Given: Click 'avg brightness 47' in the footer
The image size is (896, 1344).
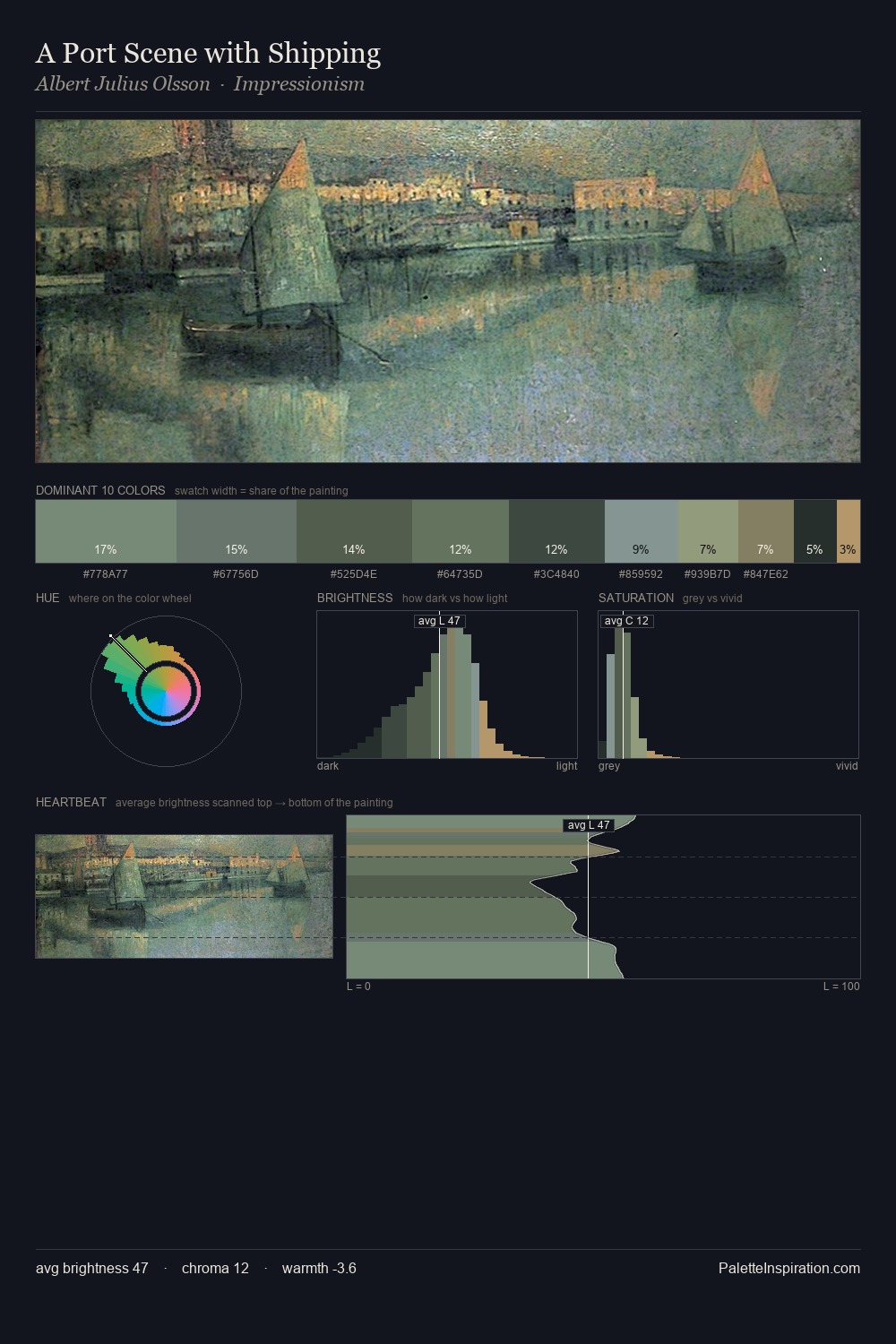Looking at the screenshot, I should [x=92, y=1268].
